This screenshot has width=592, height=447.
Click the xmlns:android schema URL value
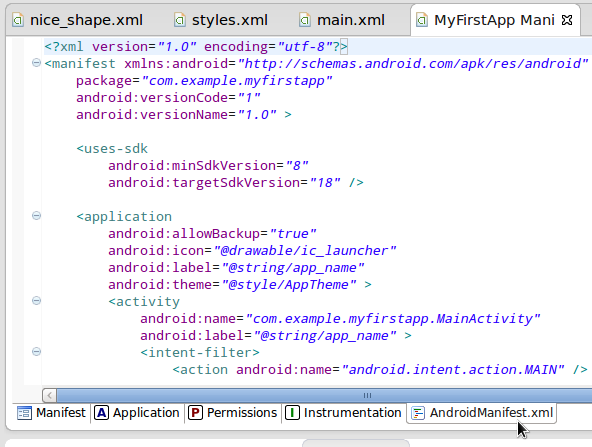413,64
